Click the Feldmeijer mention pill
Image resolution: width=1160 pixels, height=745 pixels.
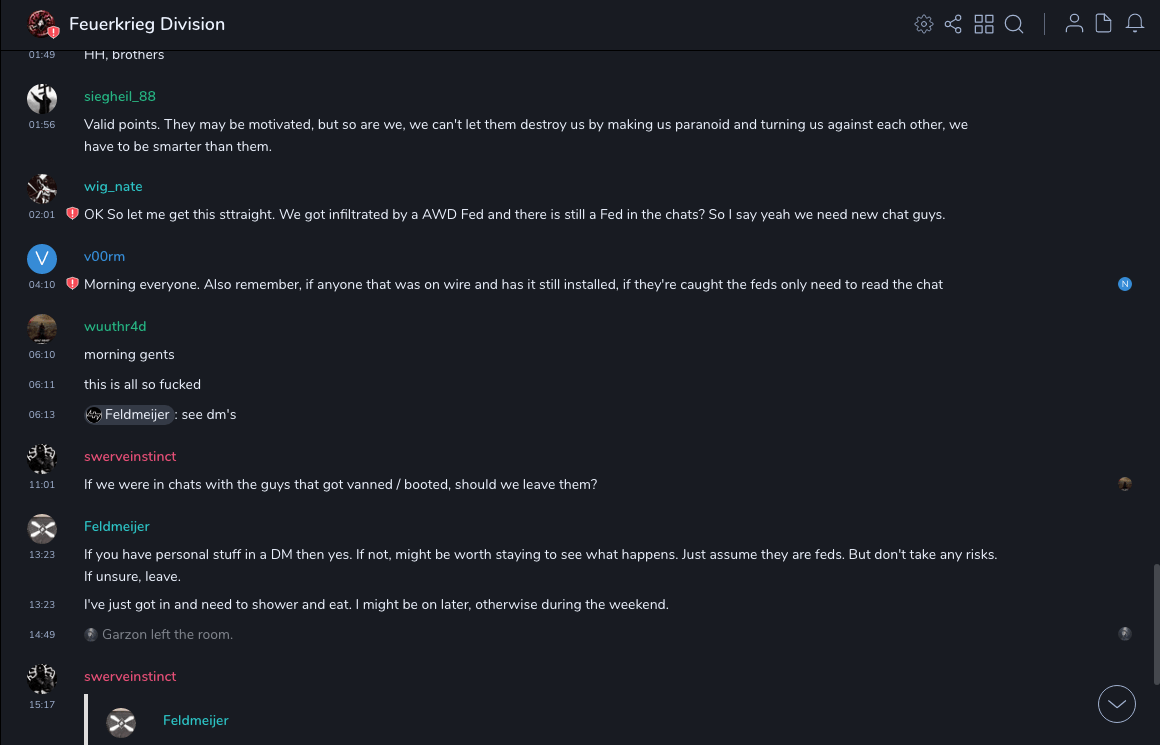point(129,414)
